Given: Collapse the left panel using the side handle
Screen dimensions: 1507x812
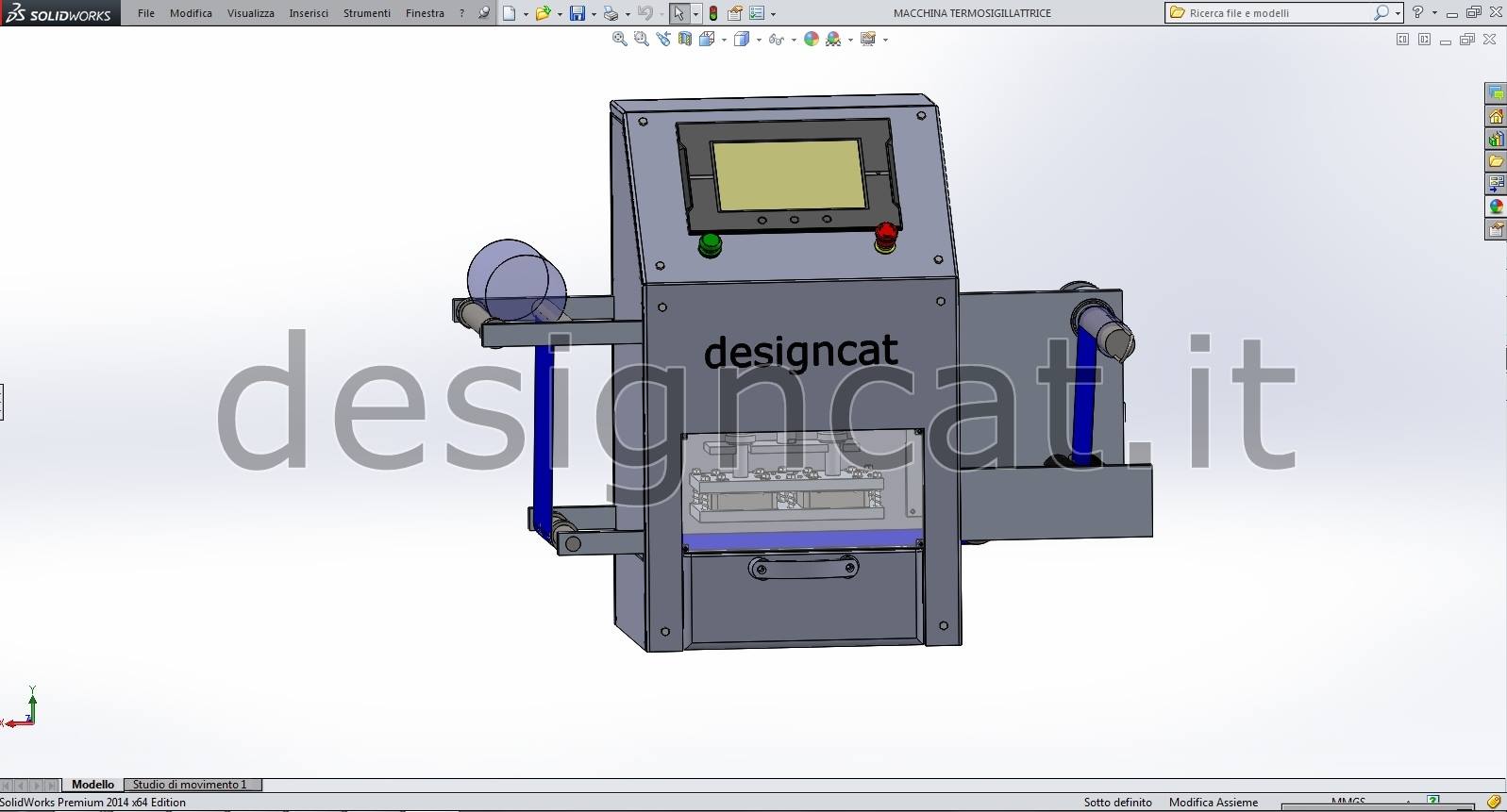Looking at the screenshot, I should pos(2,402).
